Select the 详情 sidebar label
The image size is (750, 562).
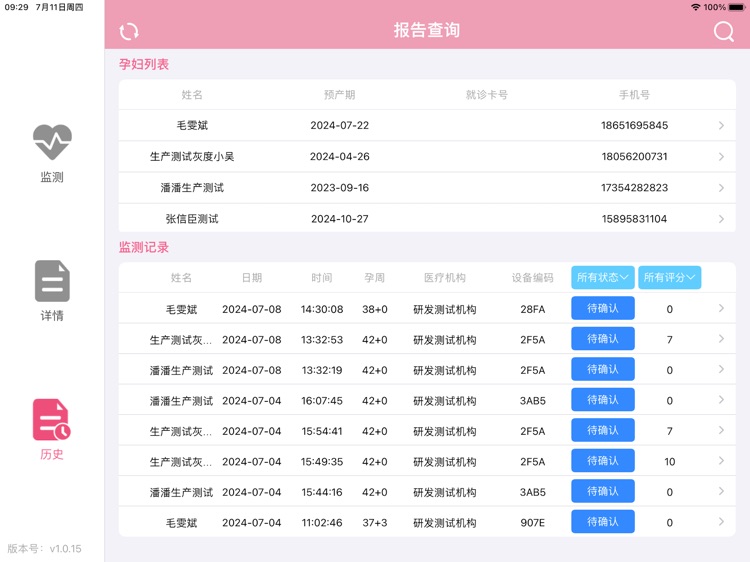(x=52, y=316)
